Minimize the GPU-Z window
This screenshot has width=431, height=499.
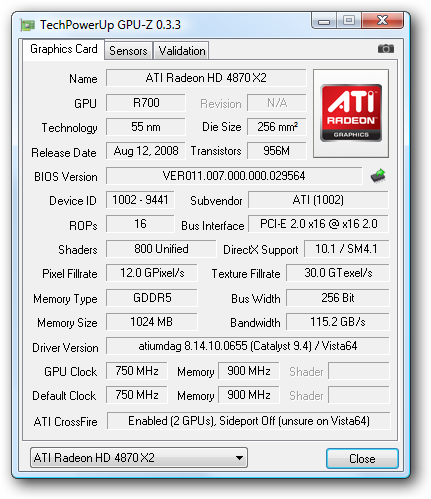pyautogui.click(x=324, y=21)
